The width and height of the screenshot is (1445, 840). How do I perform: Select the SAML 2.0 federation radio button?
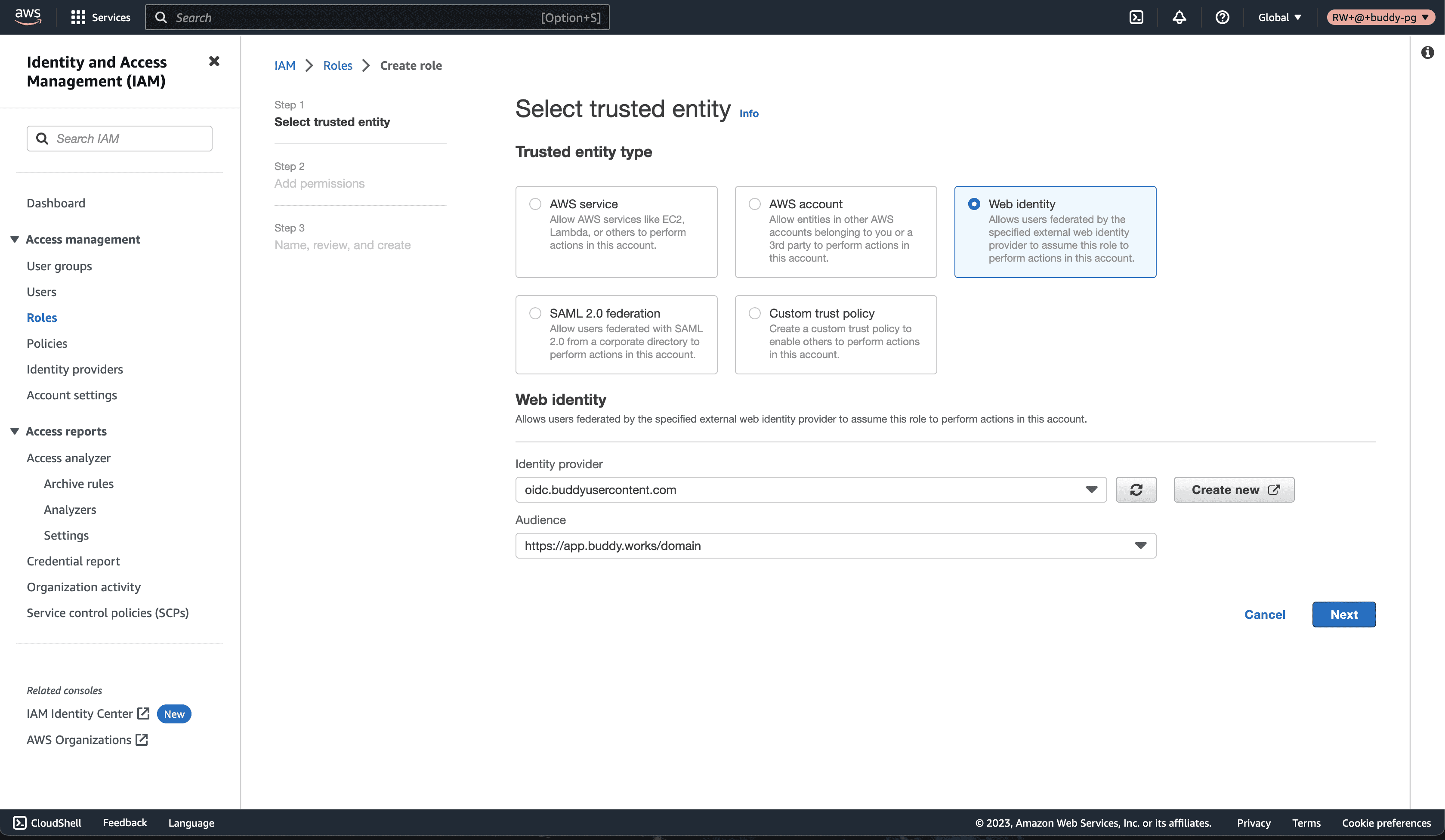point(535,313)
